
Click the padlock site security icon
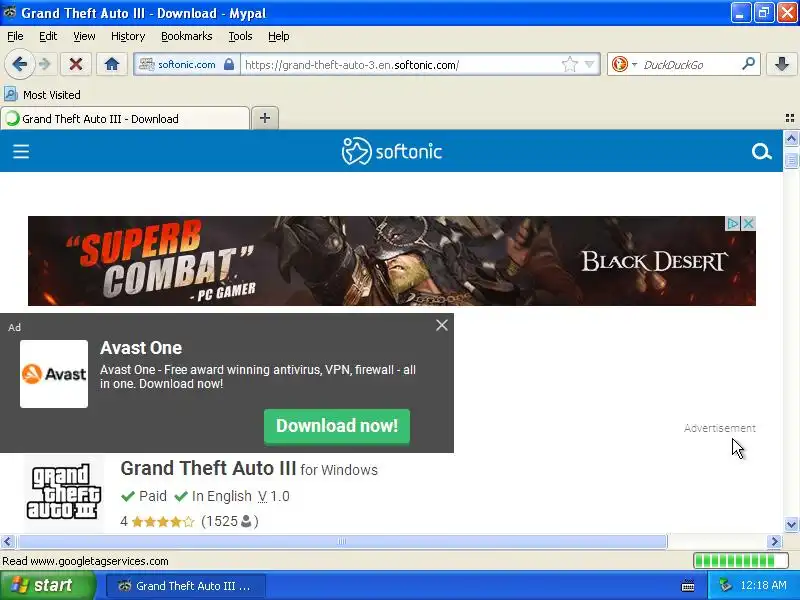click(x=229, y=64)
